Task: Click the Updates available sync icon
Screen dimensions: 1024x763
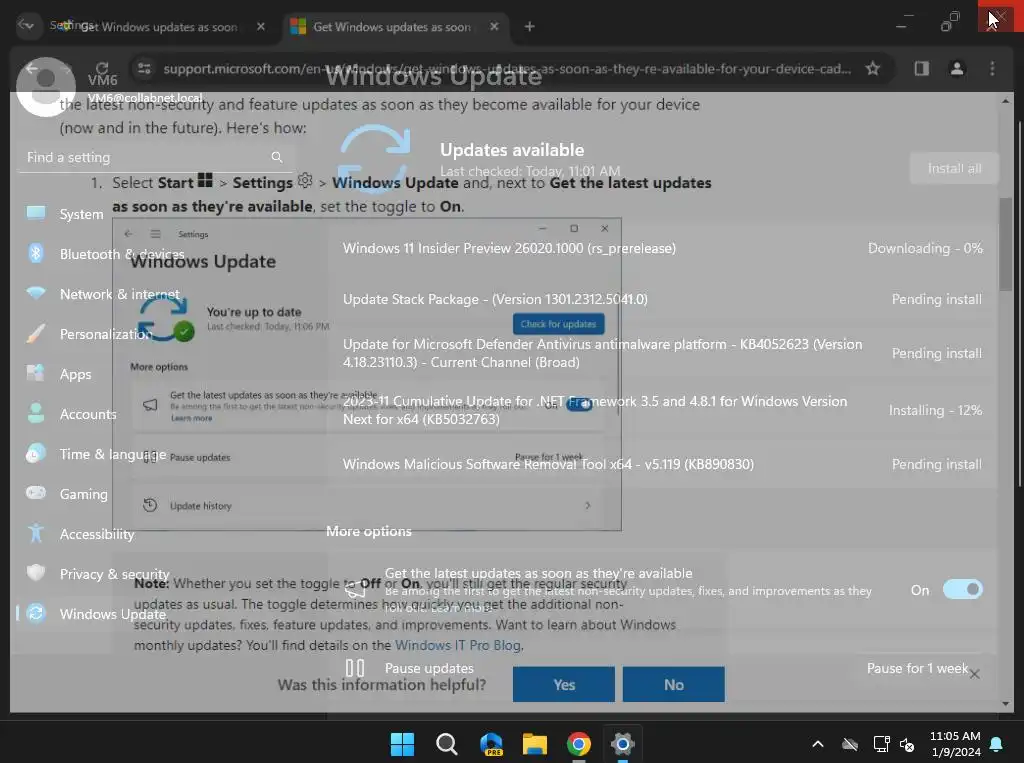Action: point(374,159)
